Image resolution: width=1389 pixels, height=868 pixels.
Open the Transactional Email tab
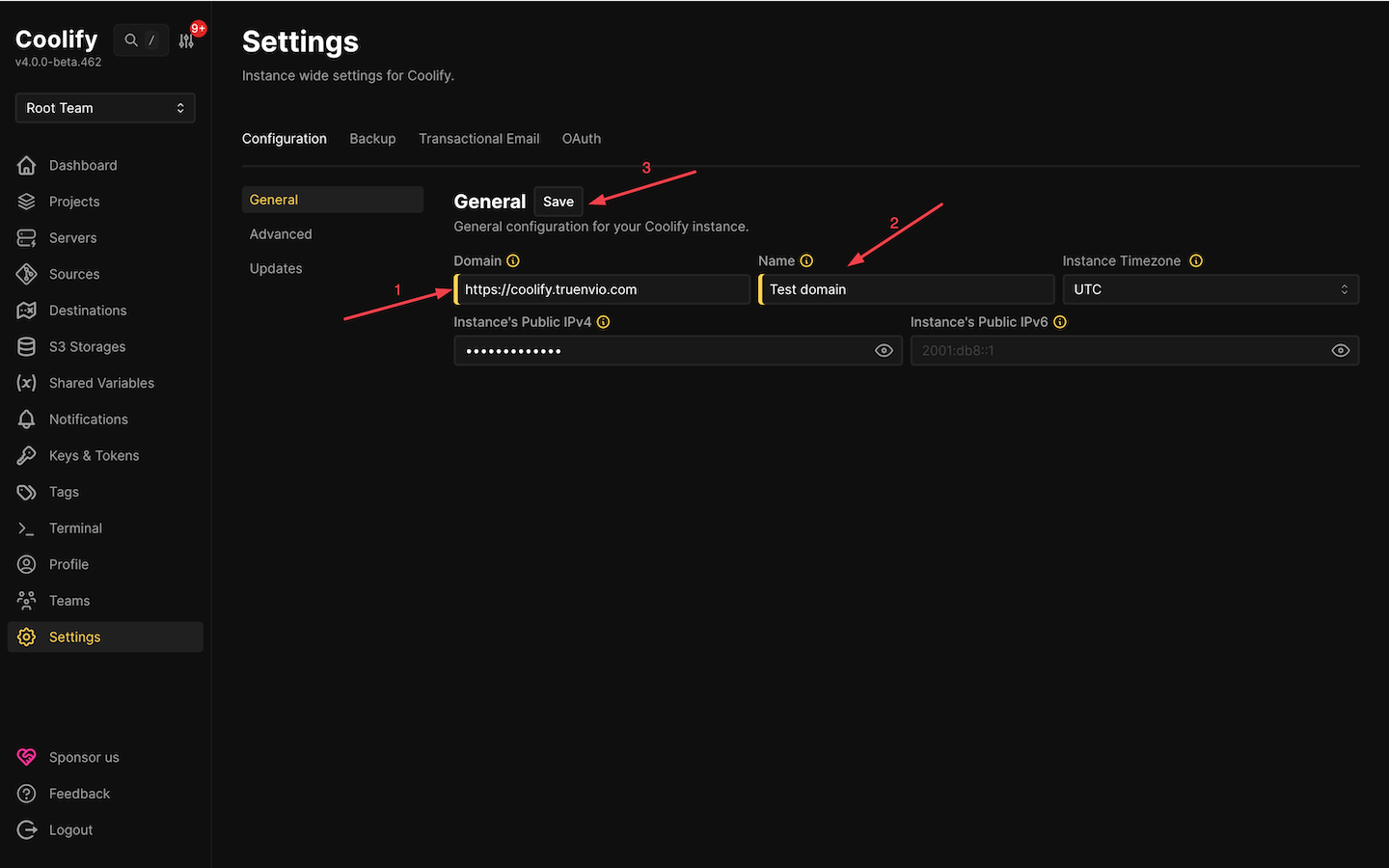(478, 138)
